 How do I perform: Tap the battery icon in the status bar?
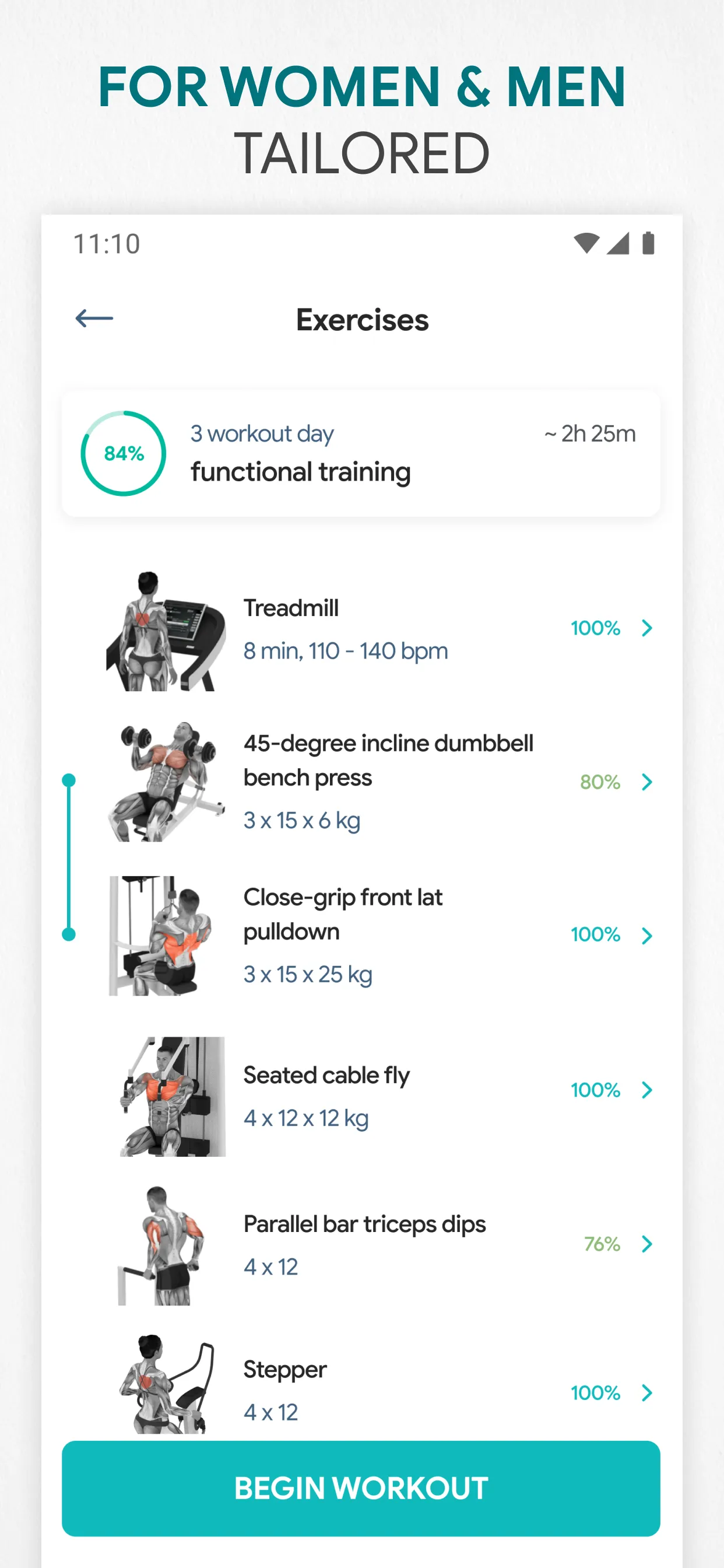(647, 242)
